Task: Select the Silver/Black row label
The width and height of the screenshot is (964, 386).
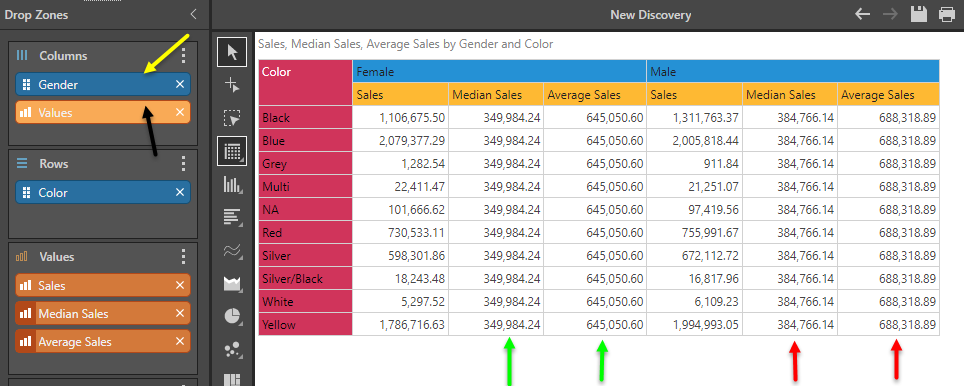Action: (x=306, y=278)
